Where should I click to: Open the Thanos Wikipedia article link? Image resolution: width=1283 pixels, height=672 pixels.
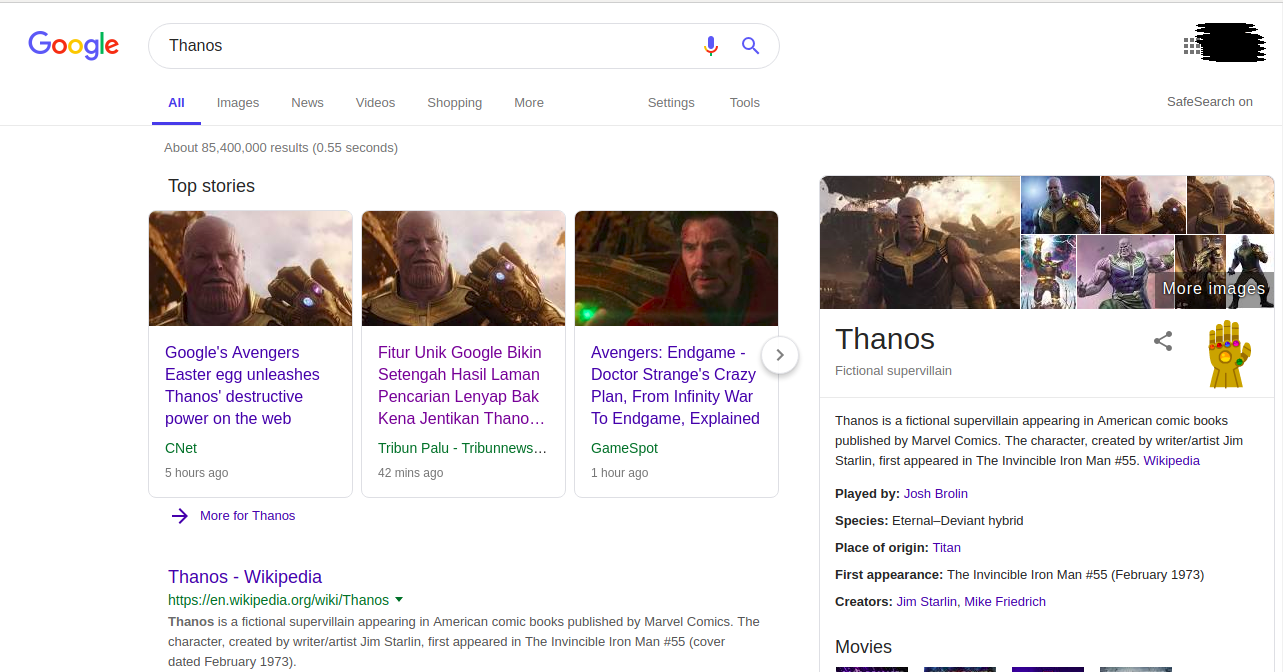(244, 577)
